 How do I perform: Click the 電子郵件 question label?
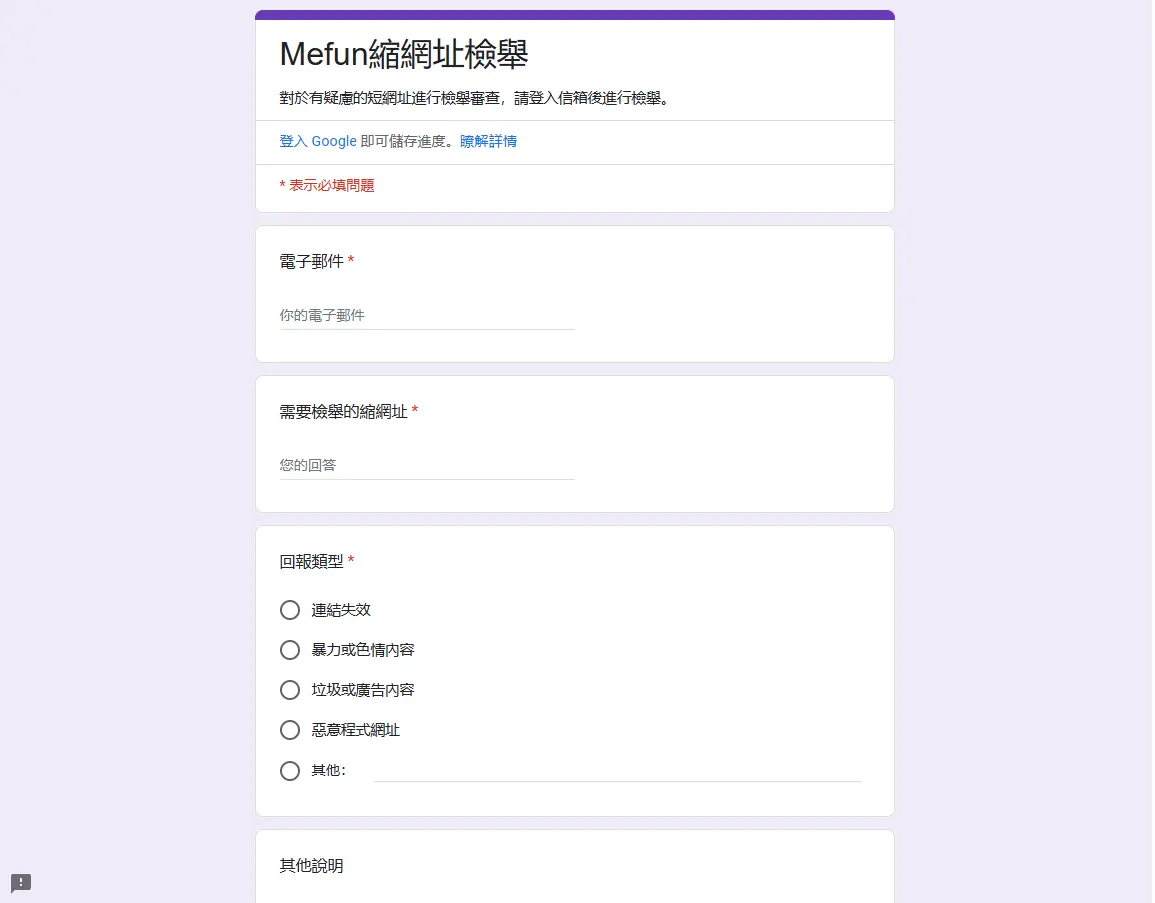coord(311,261)
